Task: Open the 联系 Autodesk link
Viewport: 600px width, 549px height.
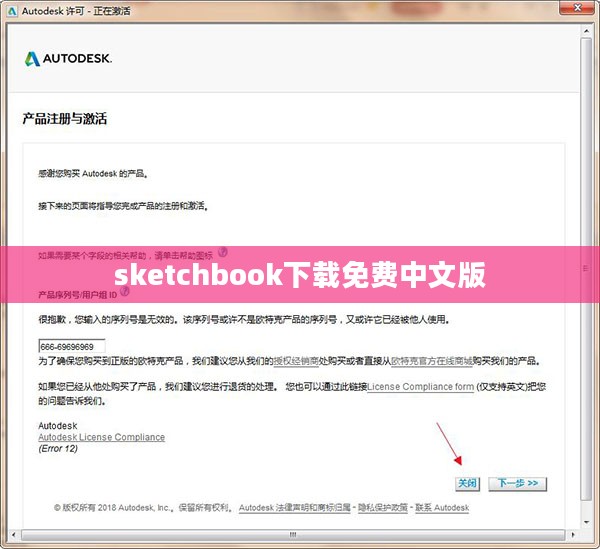Action: [442, 508]
